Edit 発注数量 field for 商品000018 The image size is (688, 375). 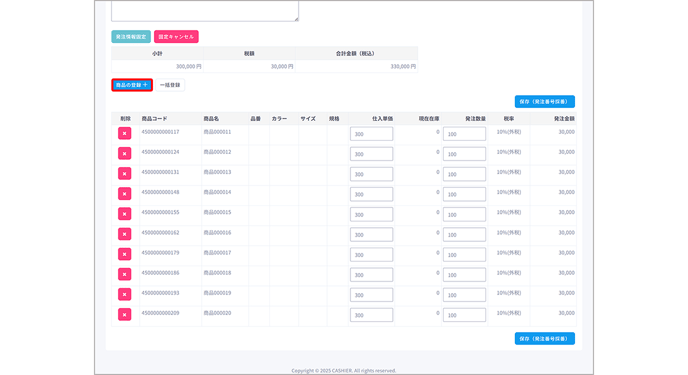point(464,275)
